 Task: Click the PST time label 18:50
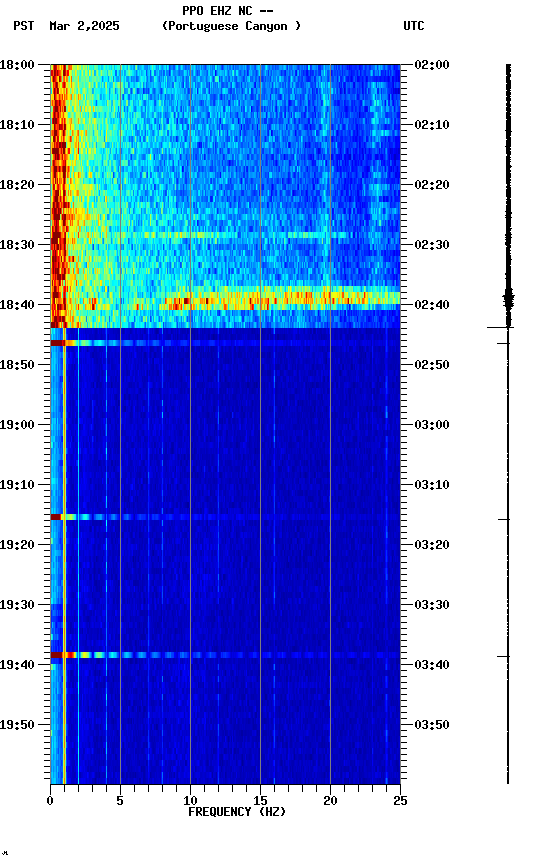click(x=17, y=365)
